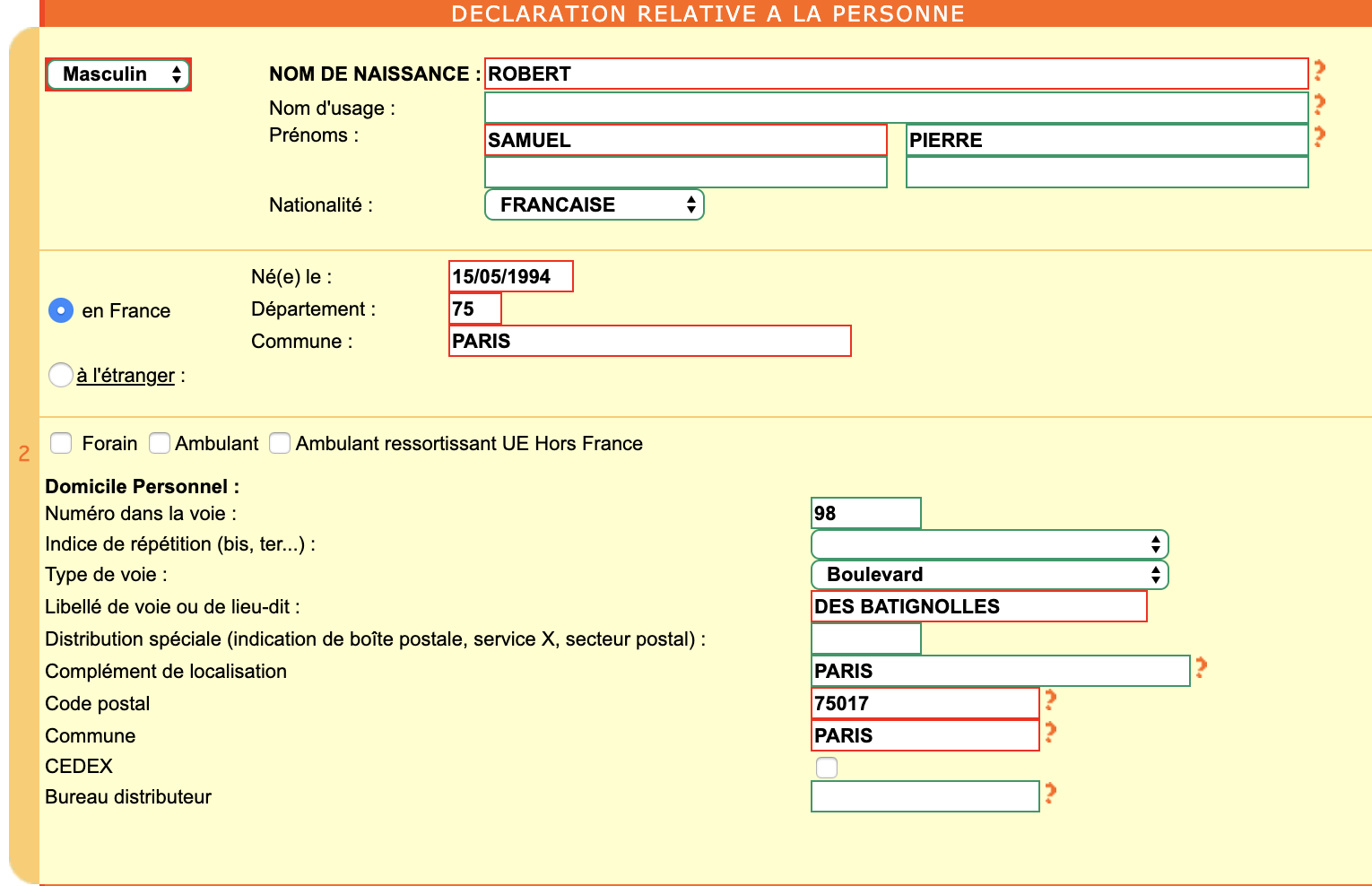The width and height of the screenshot is (1372, 886).
Task: Open the Indice de répétition dropdown
Action: tap(990, 544)
